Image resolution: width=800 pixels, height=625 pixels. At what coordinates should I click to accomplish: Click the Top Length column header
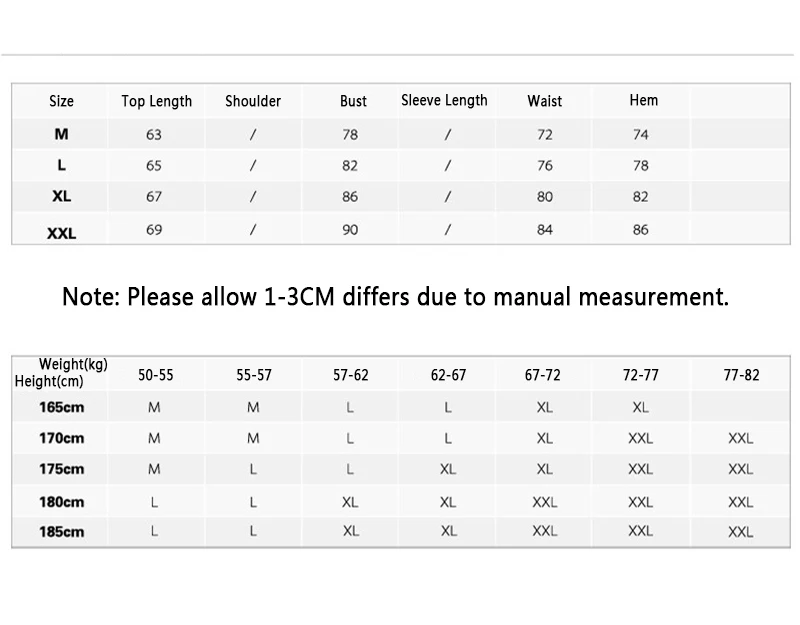coord(156,101)
